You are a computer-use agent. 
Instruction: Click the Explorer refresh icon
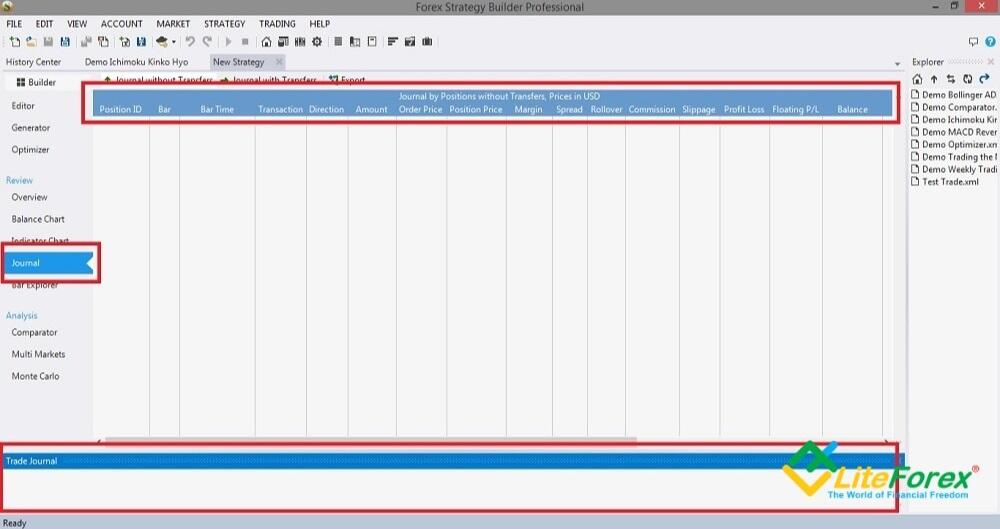(x=967, y=79)
